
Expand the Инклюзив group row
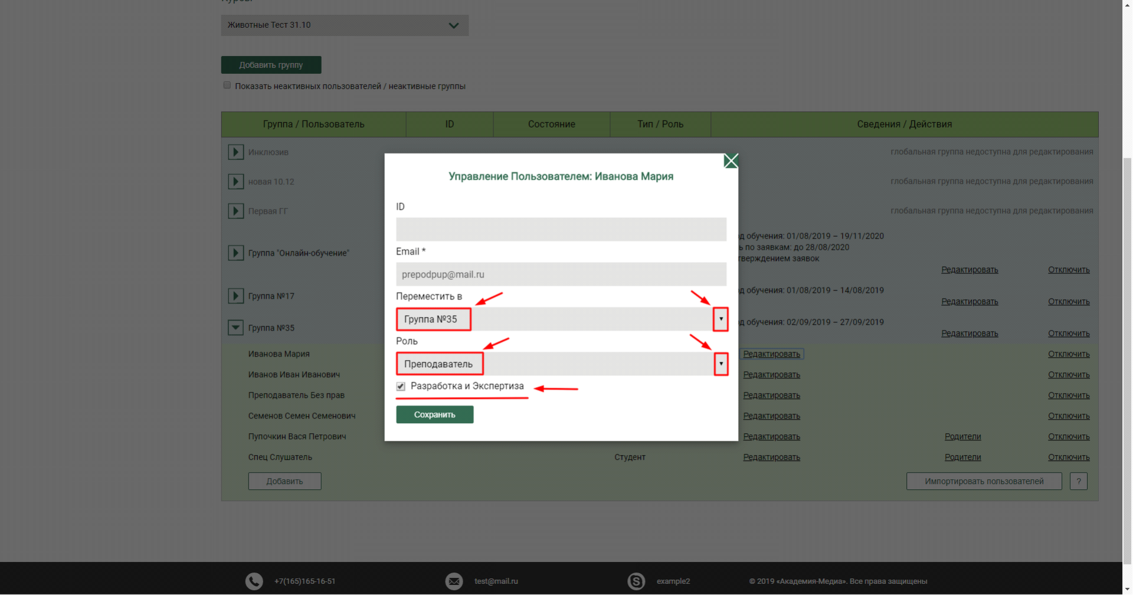point(236,152)
